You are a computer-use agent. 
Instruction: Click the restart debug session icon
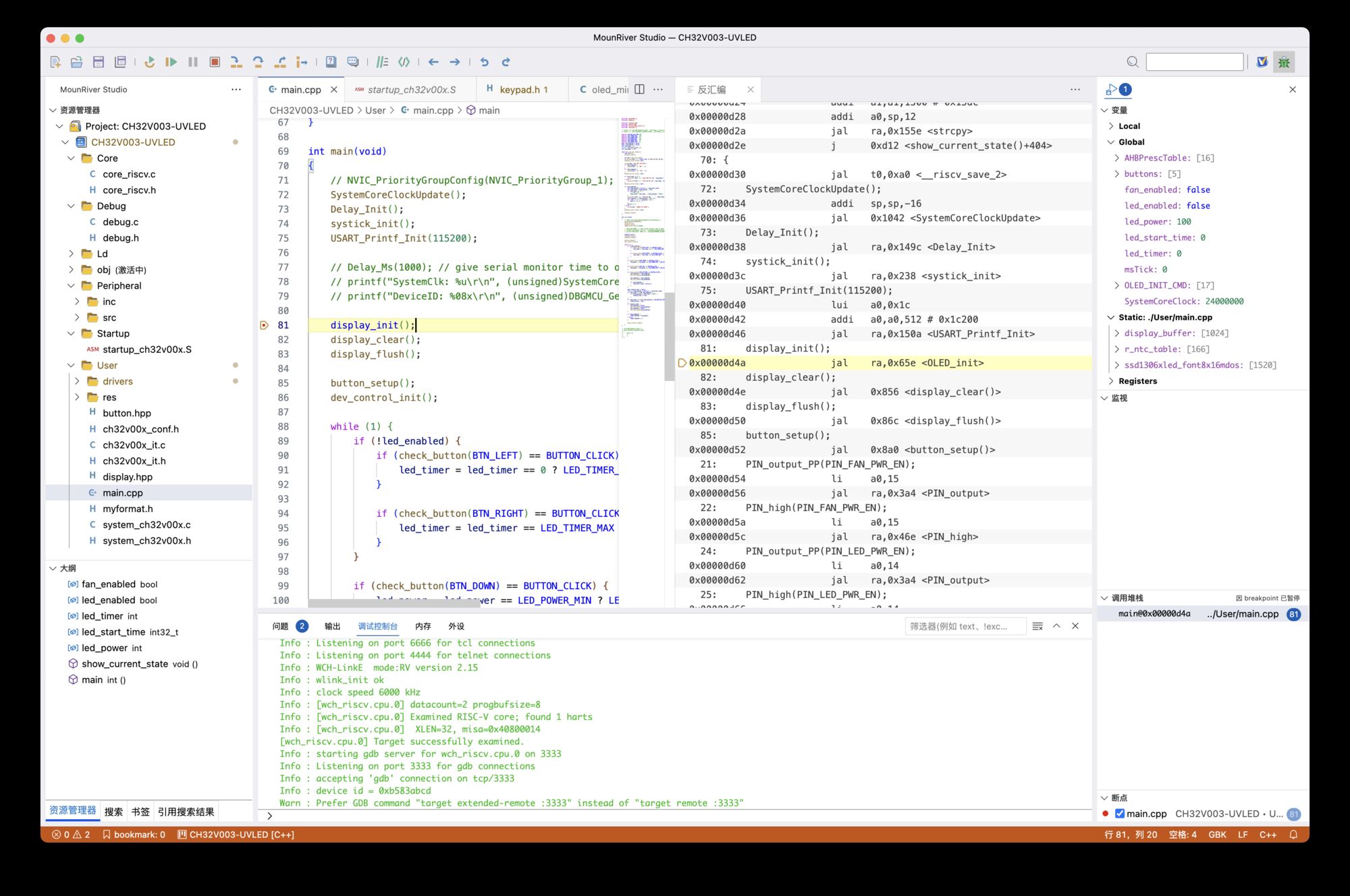point(149,62)
